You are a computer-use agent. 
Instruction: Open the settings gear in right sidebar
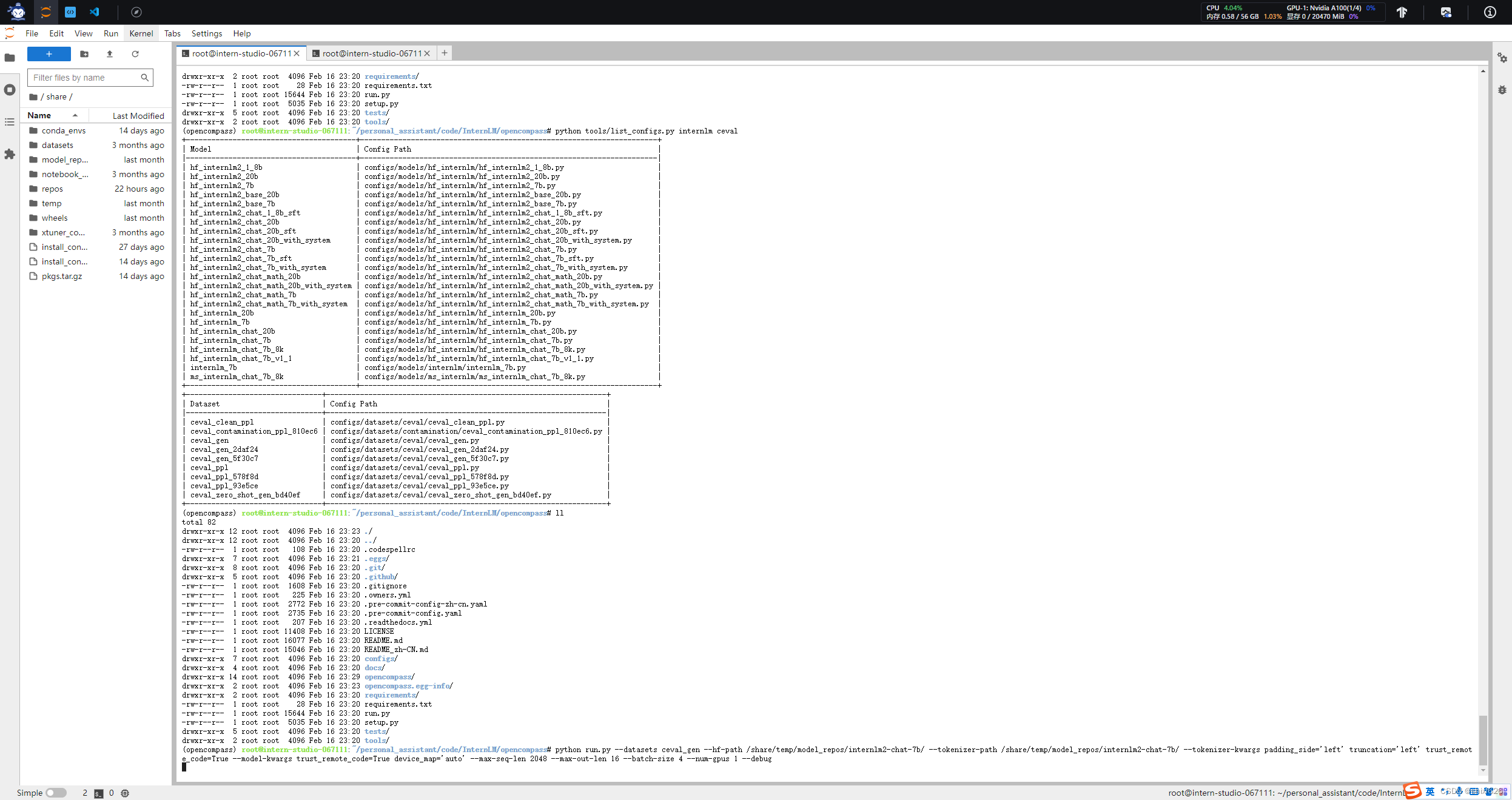[1503, 58]
